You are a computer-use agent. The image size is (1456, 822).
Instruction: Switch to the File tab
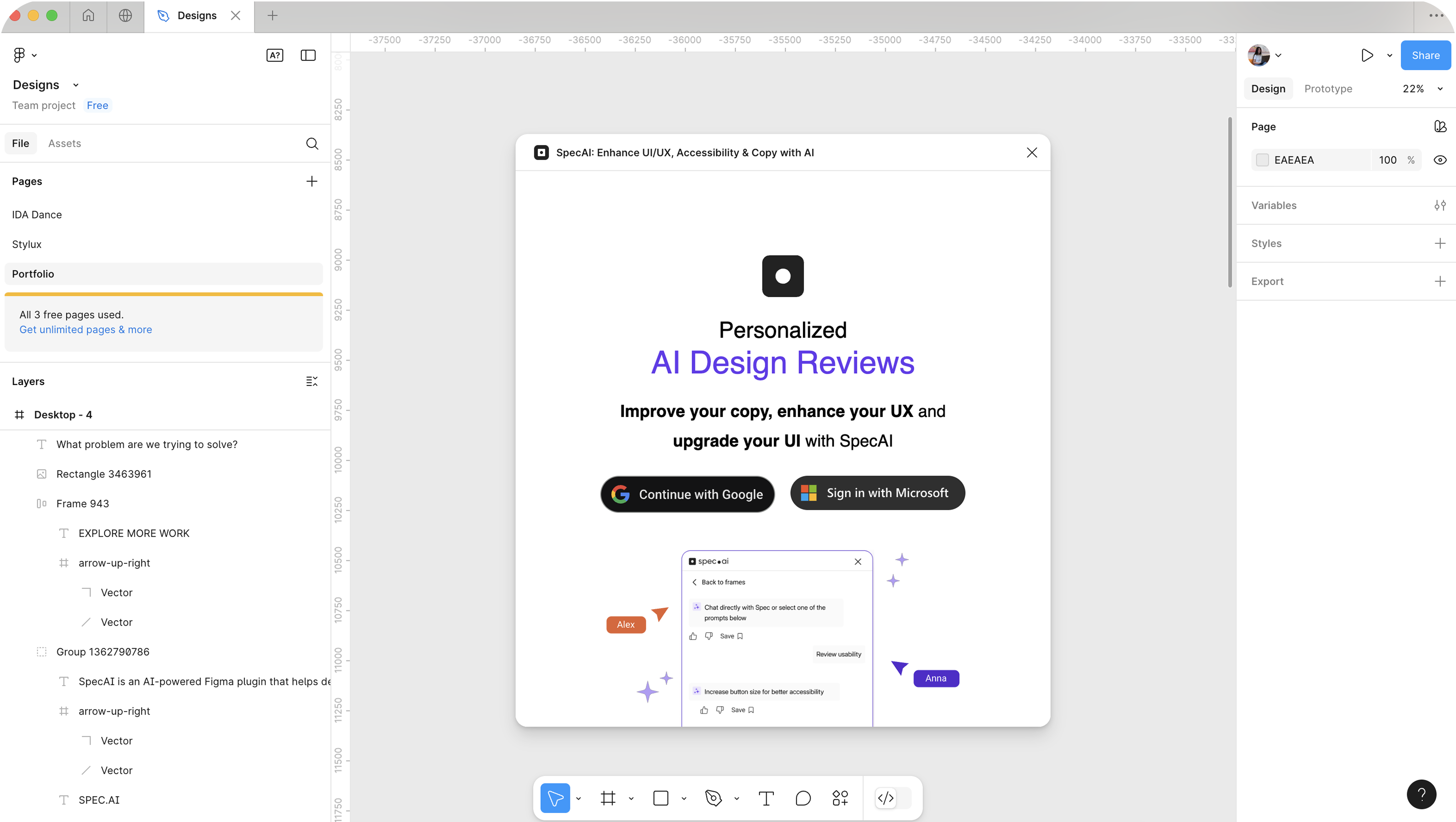tap(20, 143)
